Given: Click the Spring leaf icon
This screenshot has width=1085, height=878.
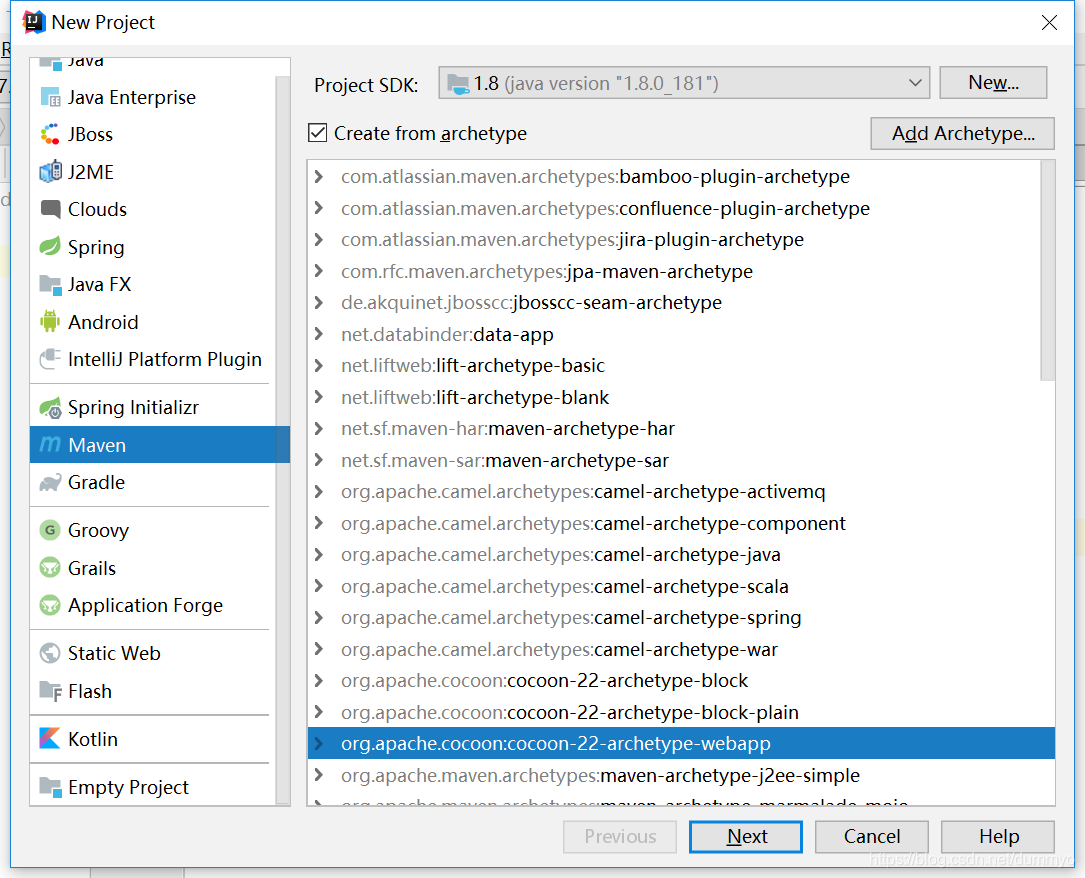Looking at the screenshot, I should click(x=51, y=246).
